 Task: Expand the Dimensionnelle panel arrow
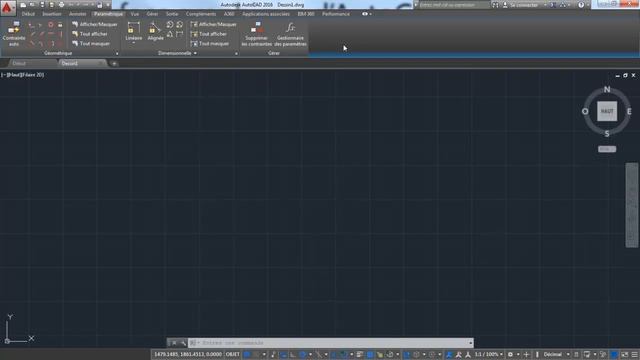click(x=195, y=53)
